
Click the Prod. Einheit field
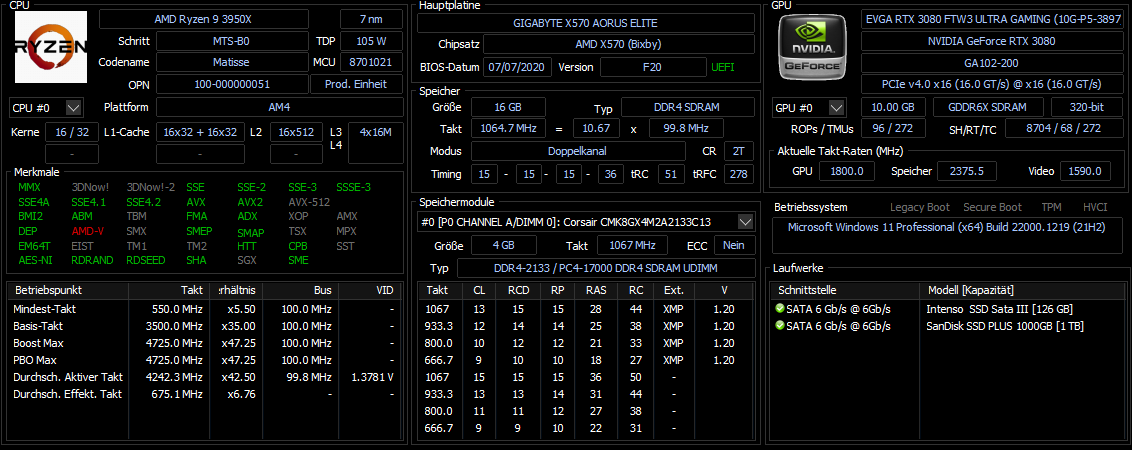pyautogui.click(x=357, y=85)
